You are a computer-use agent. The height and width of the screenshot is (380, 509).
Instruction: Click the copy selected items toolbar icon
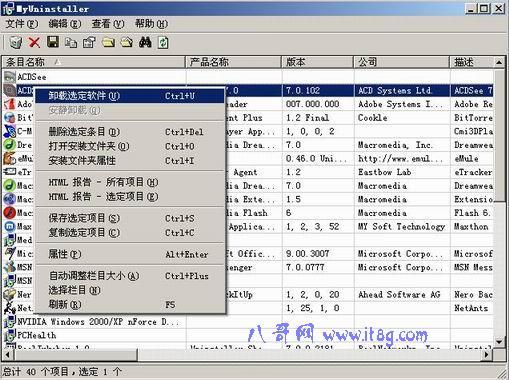(x=71, y=43)
